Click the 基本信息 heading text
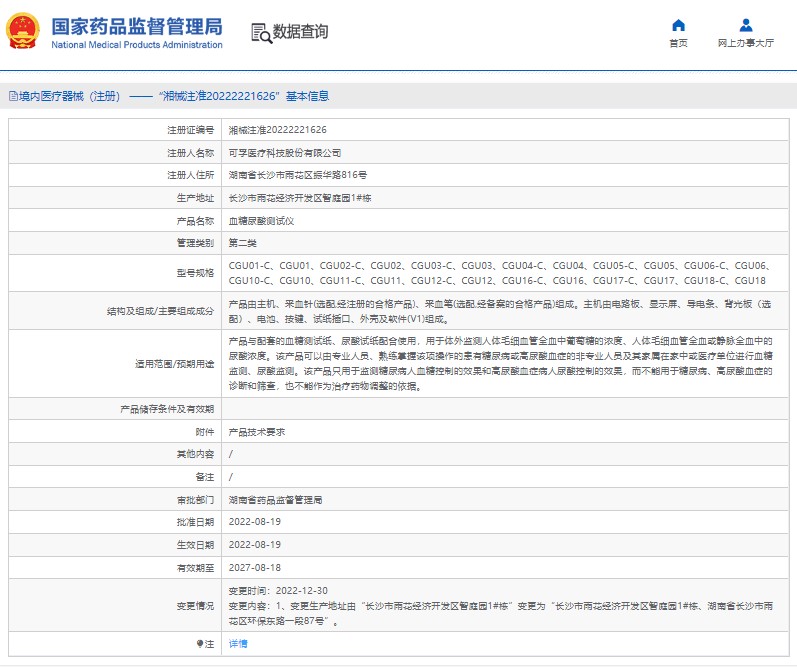797x667 pixels. [x=308, y=96]
